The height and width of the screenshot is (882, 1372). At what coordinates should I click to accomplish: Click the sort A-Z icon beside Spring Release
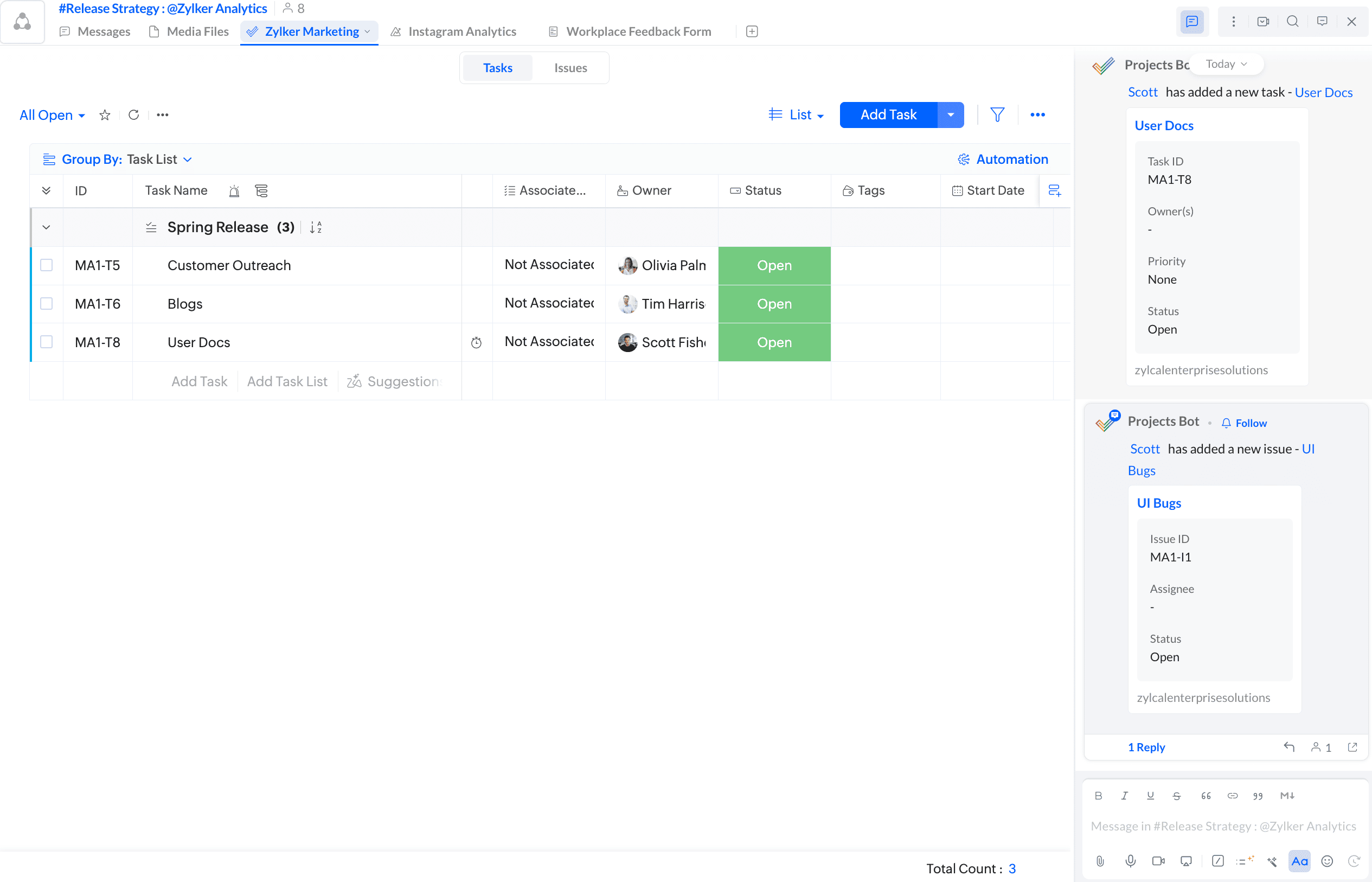tap(316, 227)
